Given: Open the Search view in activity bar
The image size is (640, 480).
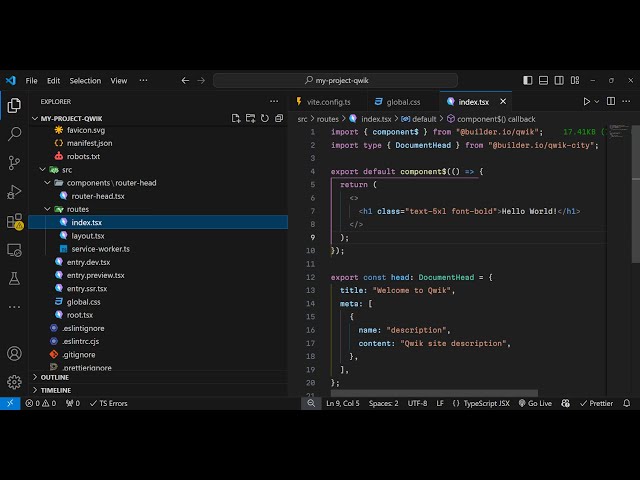Looking at the screenshot, I should [x=14, y=133].
